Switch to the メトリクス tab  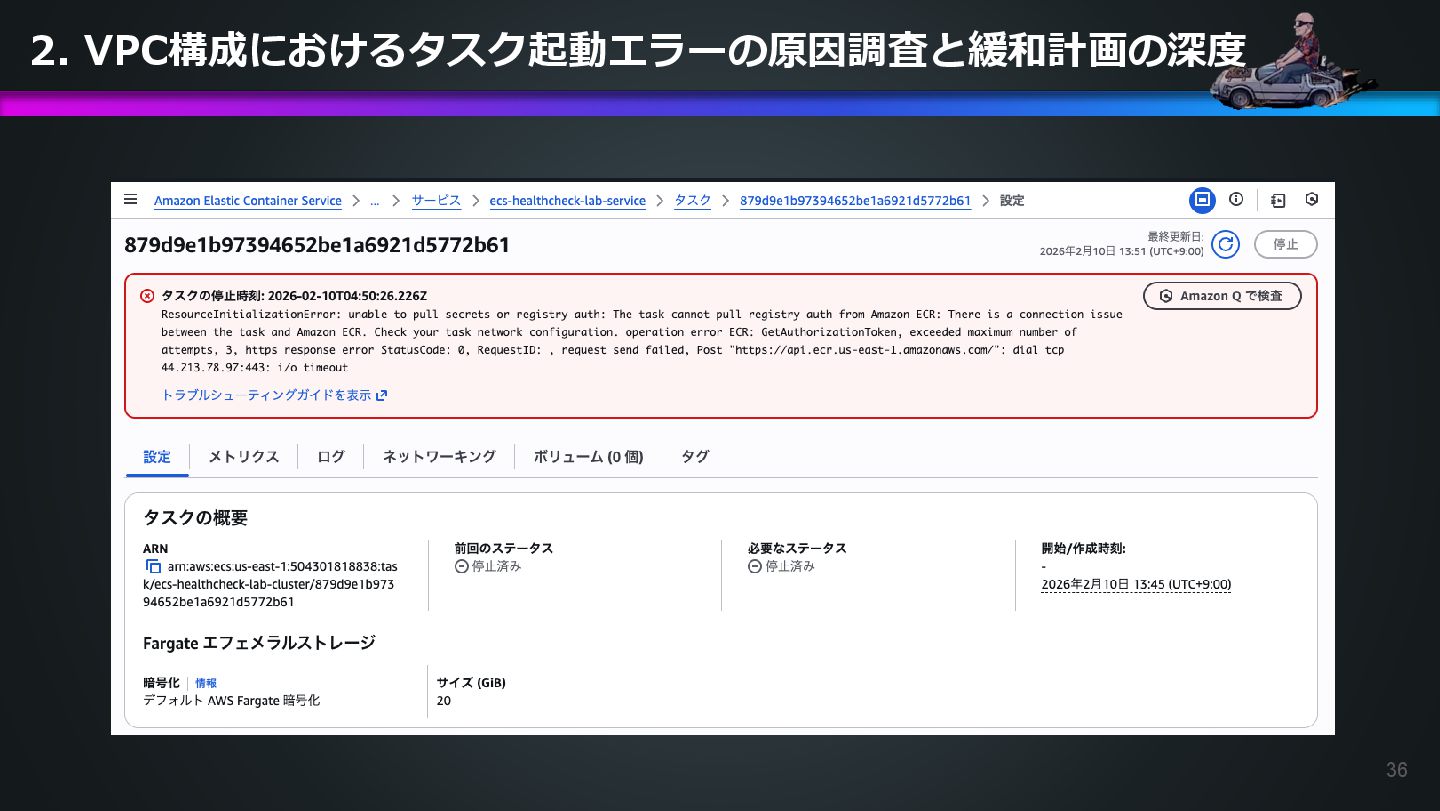pos(243,457)
